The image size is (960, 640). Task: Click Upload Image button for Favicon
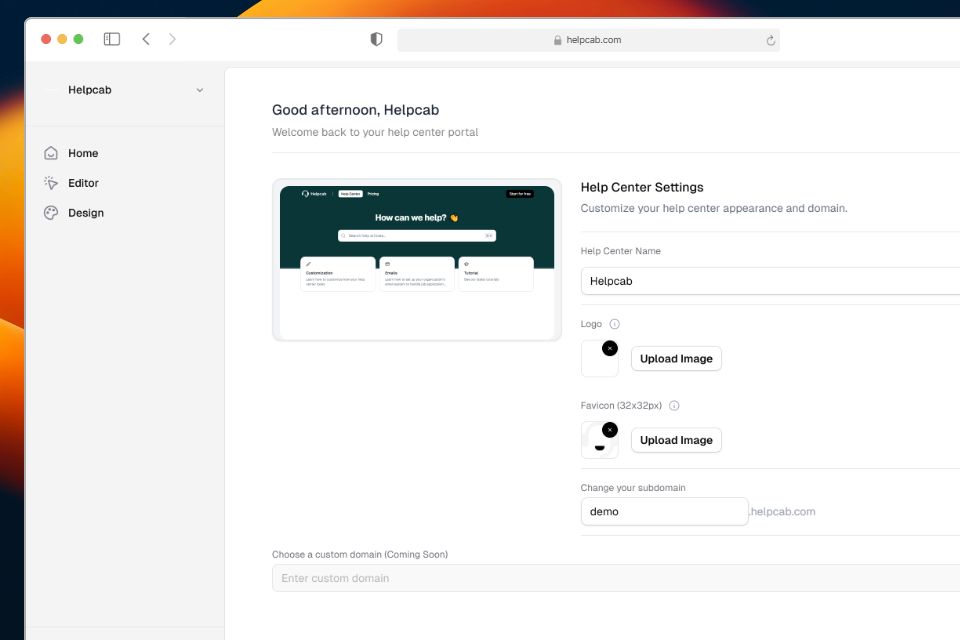(x=676, y=440)
